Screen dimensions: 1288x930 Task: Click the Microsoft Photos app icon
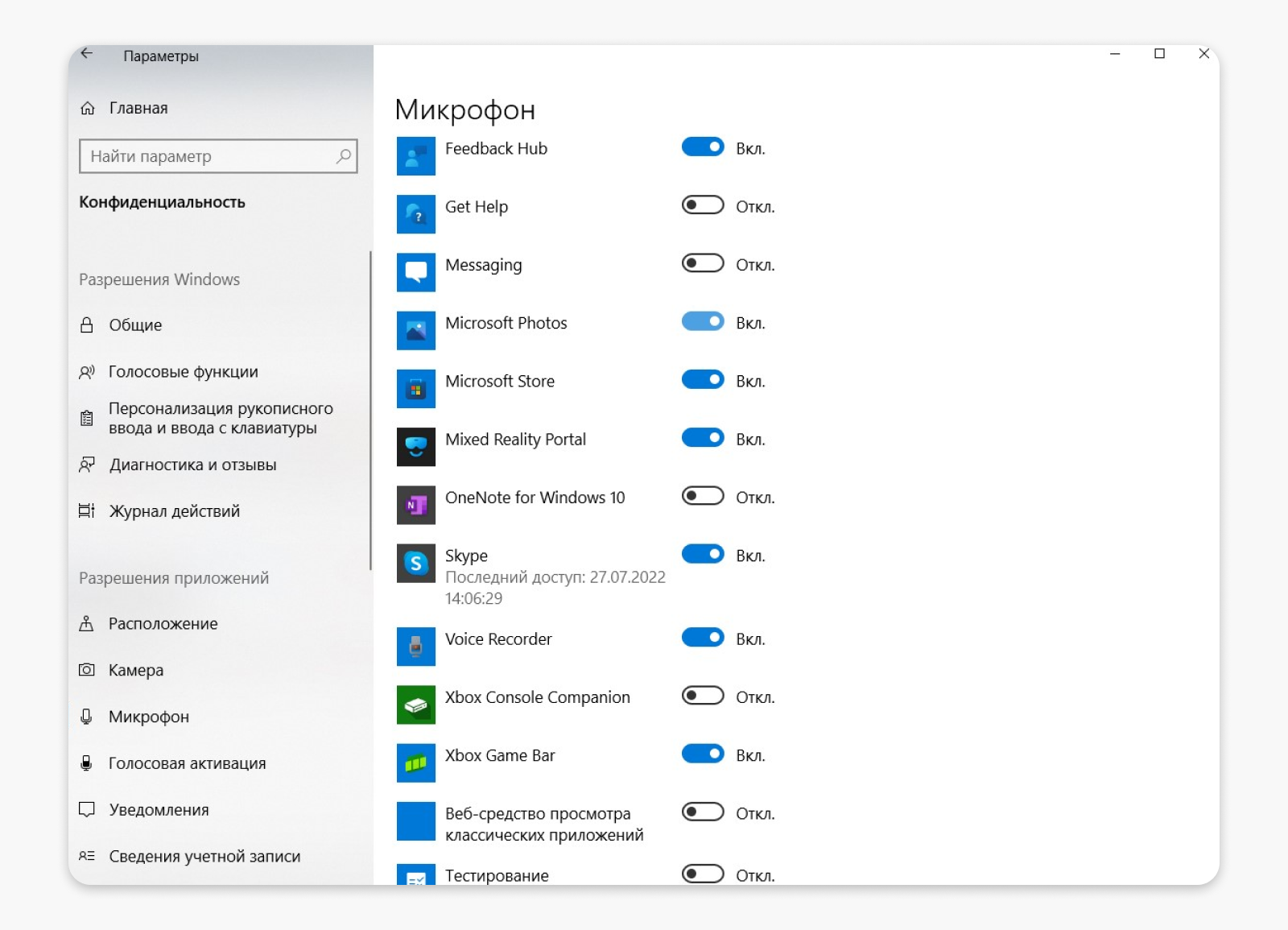click(x=415, y=330)
